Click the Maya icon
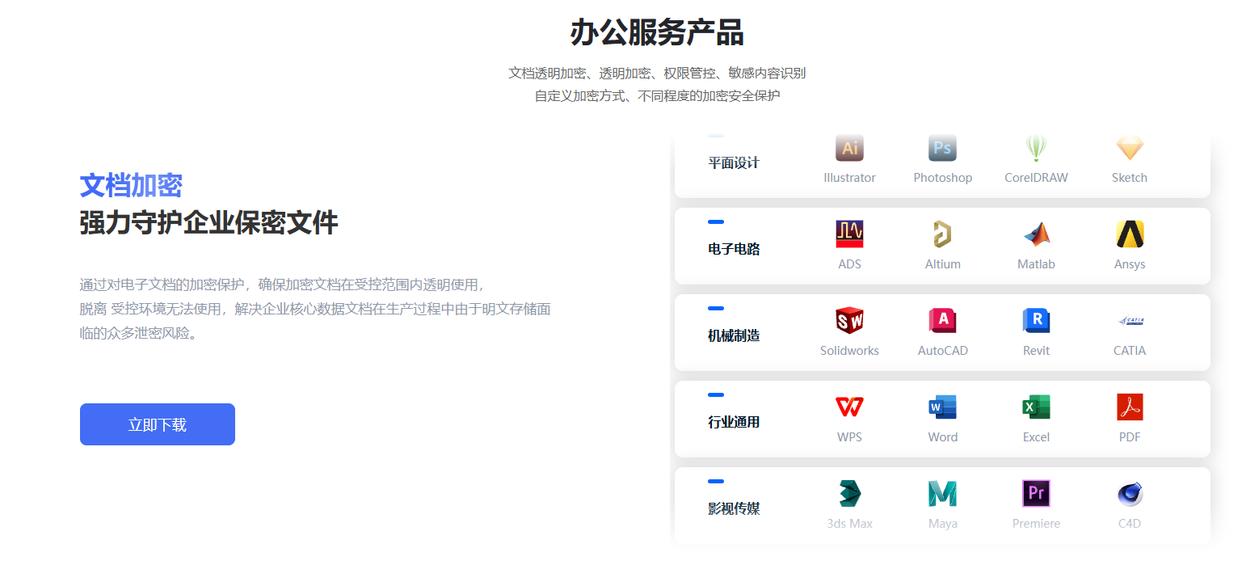 942,493
